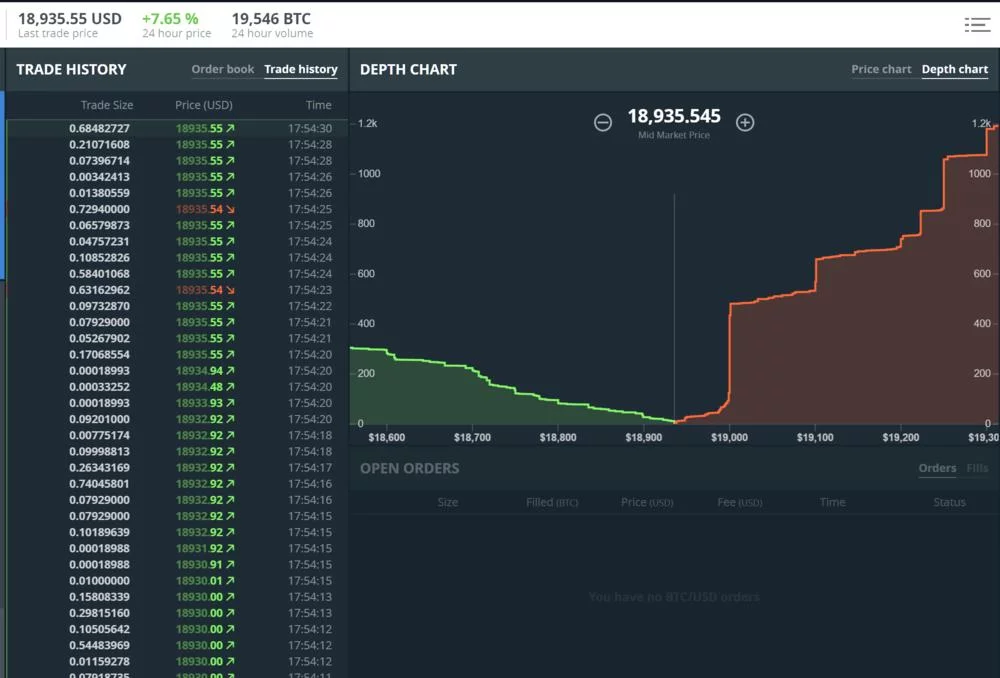Click trade size 0.01380559
This screenshot has height=678, width=1000.
[x=99, y=193]
